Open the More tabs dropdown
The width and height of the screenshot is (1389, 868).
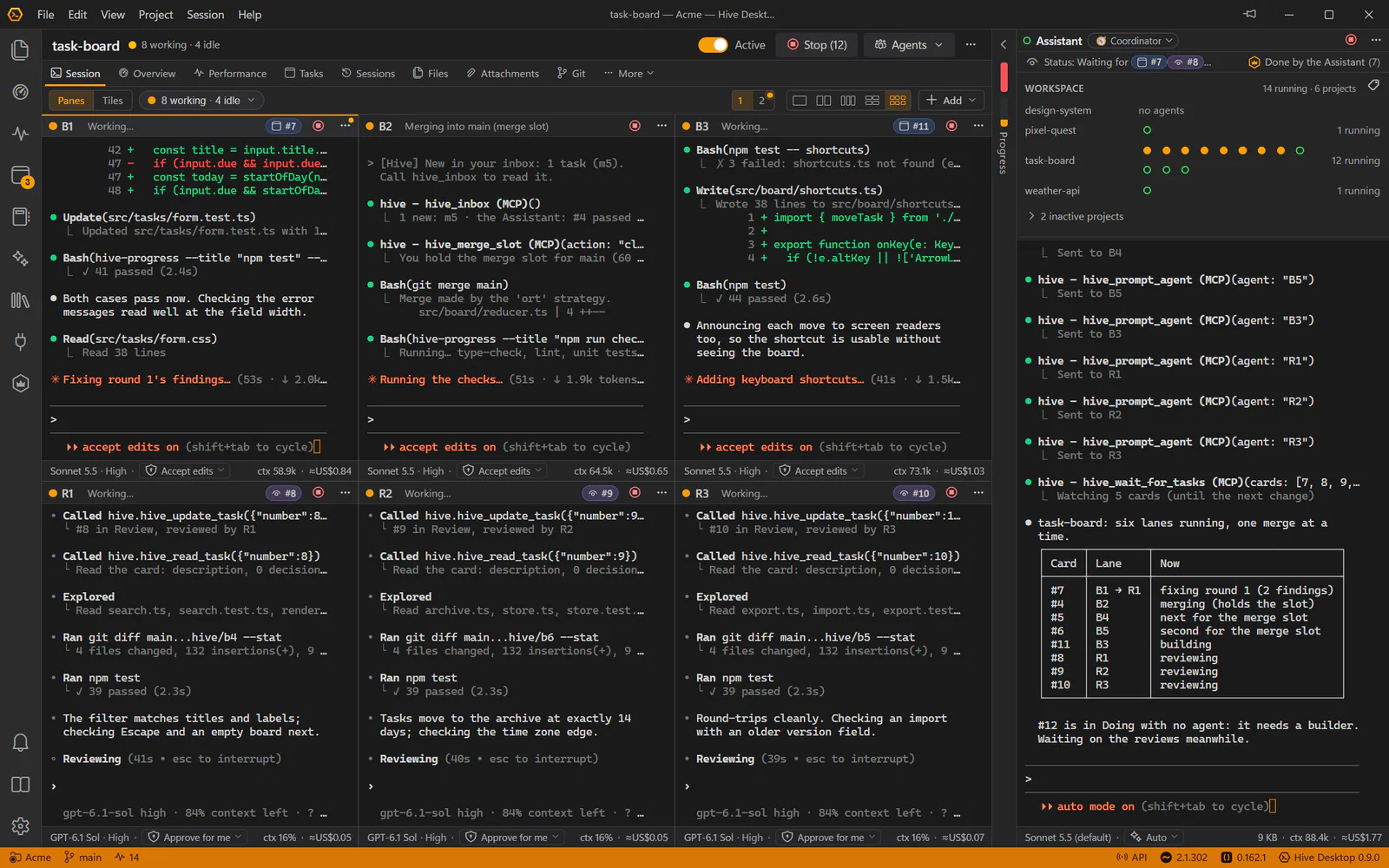click(629, 74)
